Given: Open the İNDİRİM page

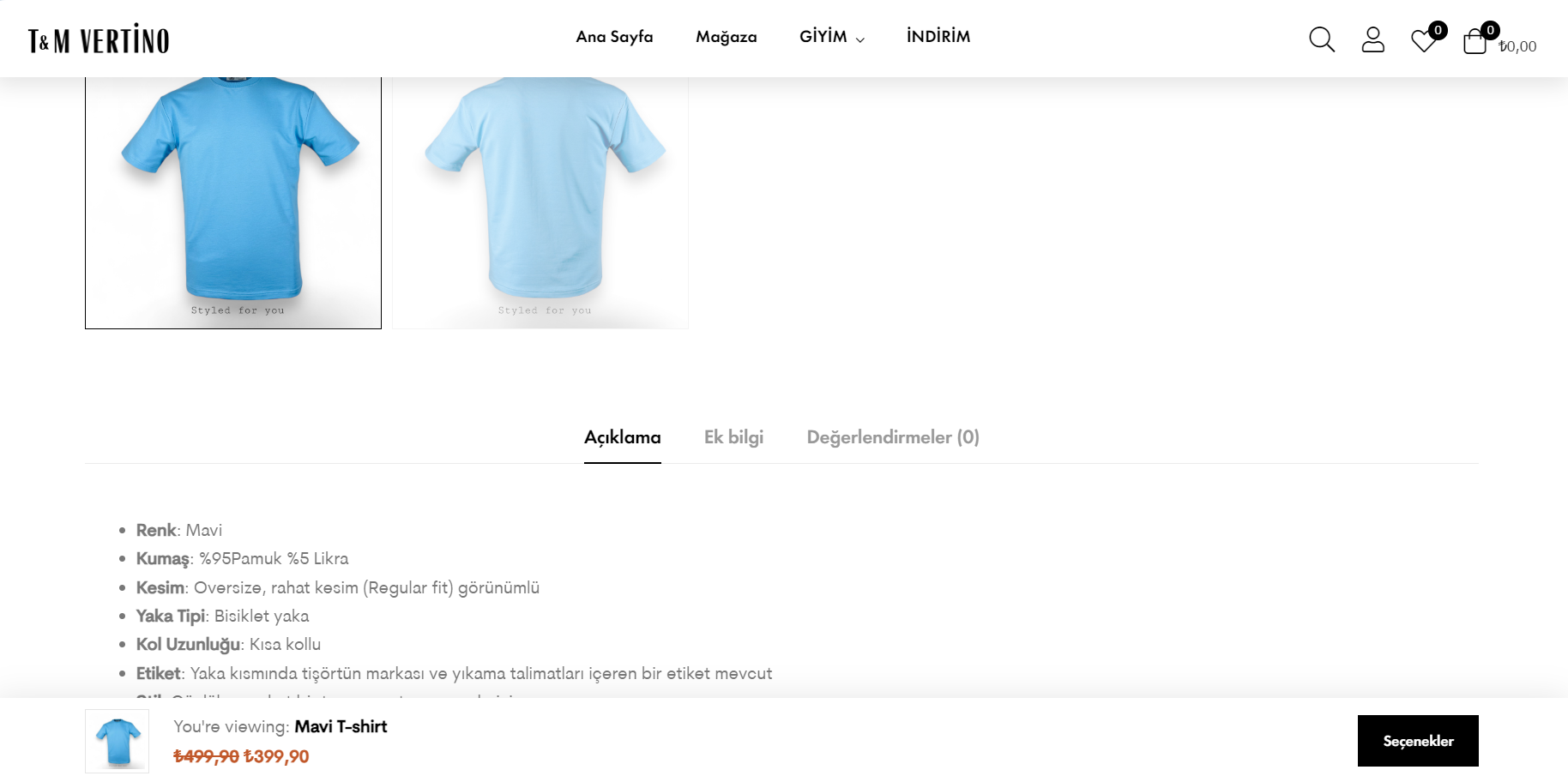Looking at the screenshot, I should (x=938, y=36).
